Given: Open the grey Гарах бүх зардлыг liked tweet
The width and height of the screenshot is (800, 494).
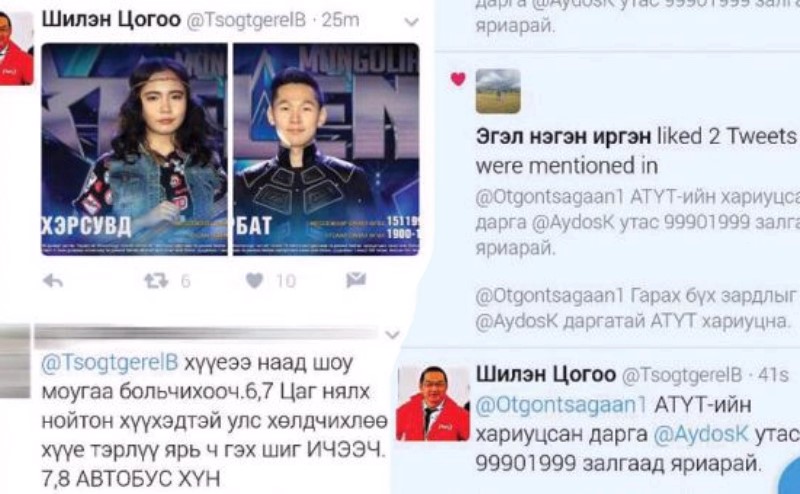Looking at the screenshot, I should coord(637,308).
